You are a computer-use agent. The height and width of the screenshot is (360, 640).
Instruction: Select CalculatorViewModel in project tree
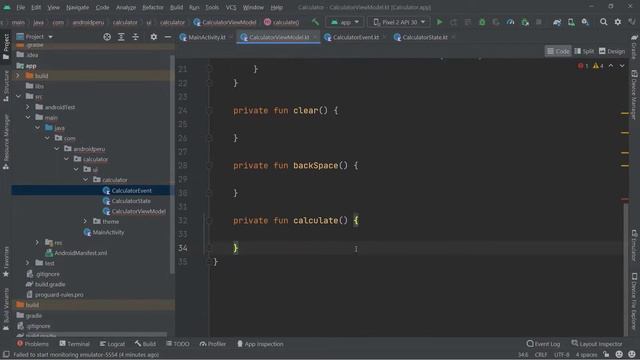(138, 211)
